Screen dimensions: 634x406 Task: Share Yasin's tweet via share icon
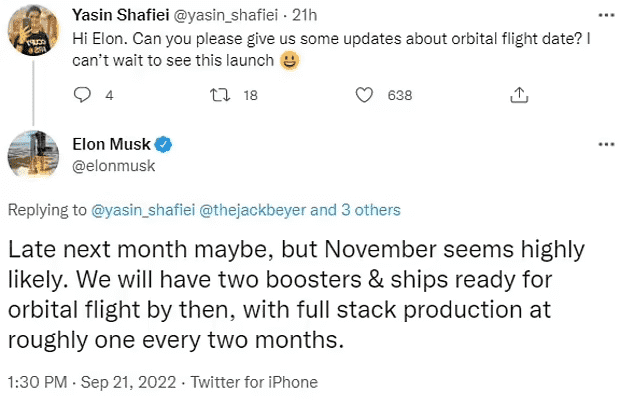click(519, 96)
